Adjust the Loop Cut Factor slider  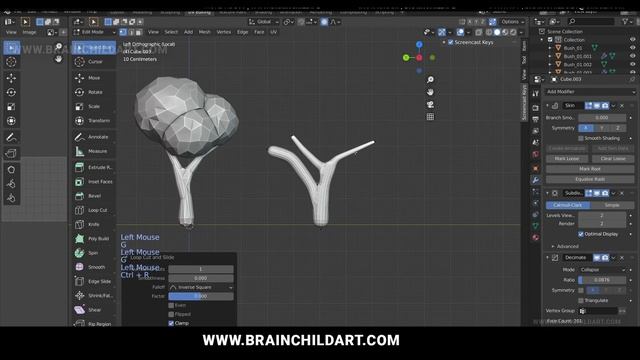click(201, 296)
